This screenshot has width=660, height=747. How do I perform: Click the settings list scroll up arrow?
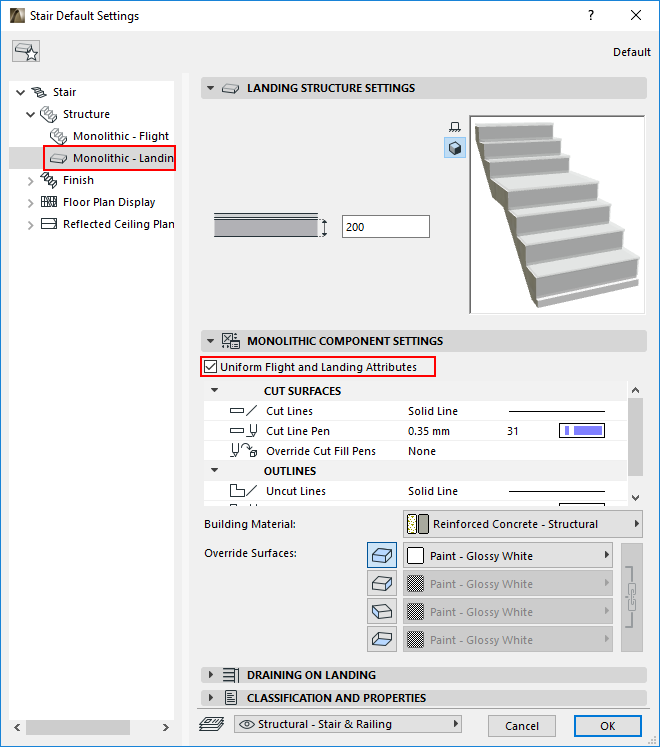[635, 390]
